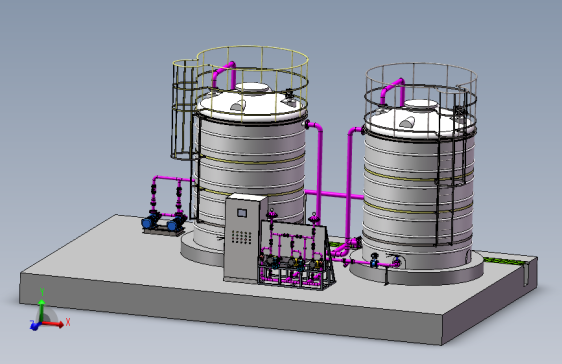Image resolution: width=562 pixels, height=364 pixels.
Task: Click the red X axis of the triad
Action: 54,324
